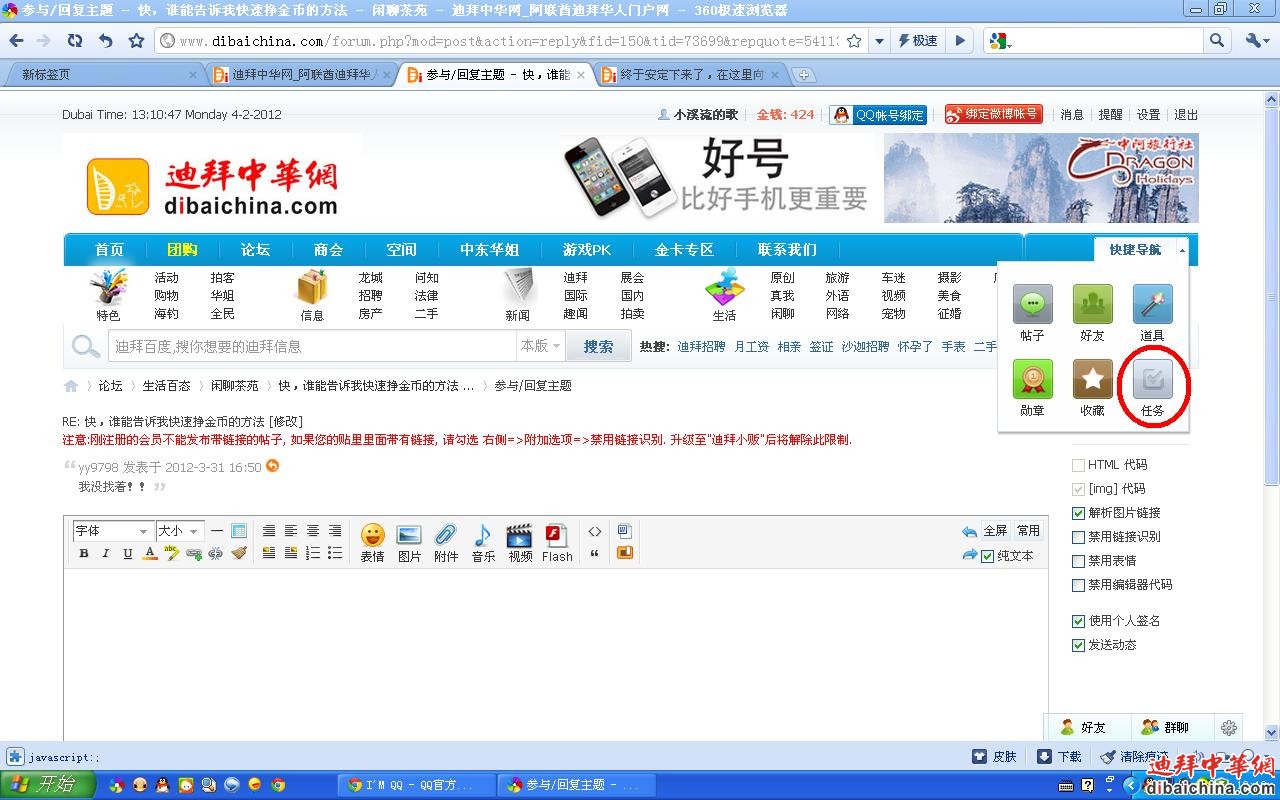The width and height of the screenshot is (1280, 800).
Task: Click the 搜索 search button
Action: pos(599,346)
